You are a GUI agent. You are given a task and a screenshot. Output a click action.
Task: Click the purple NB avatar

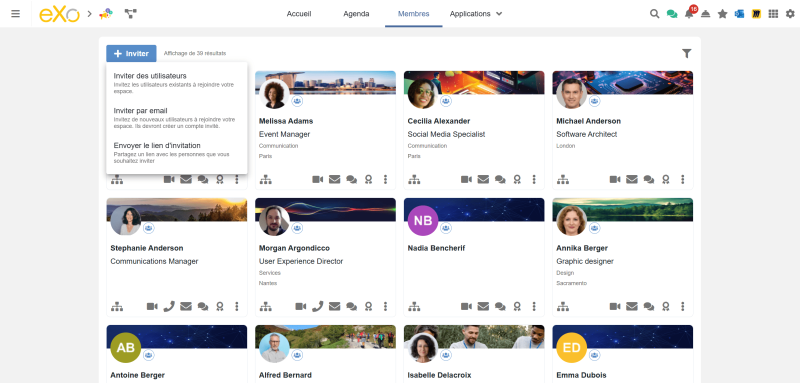pyautogui.click(x=423, y=220)
